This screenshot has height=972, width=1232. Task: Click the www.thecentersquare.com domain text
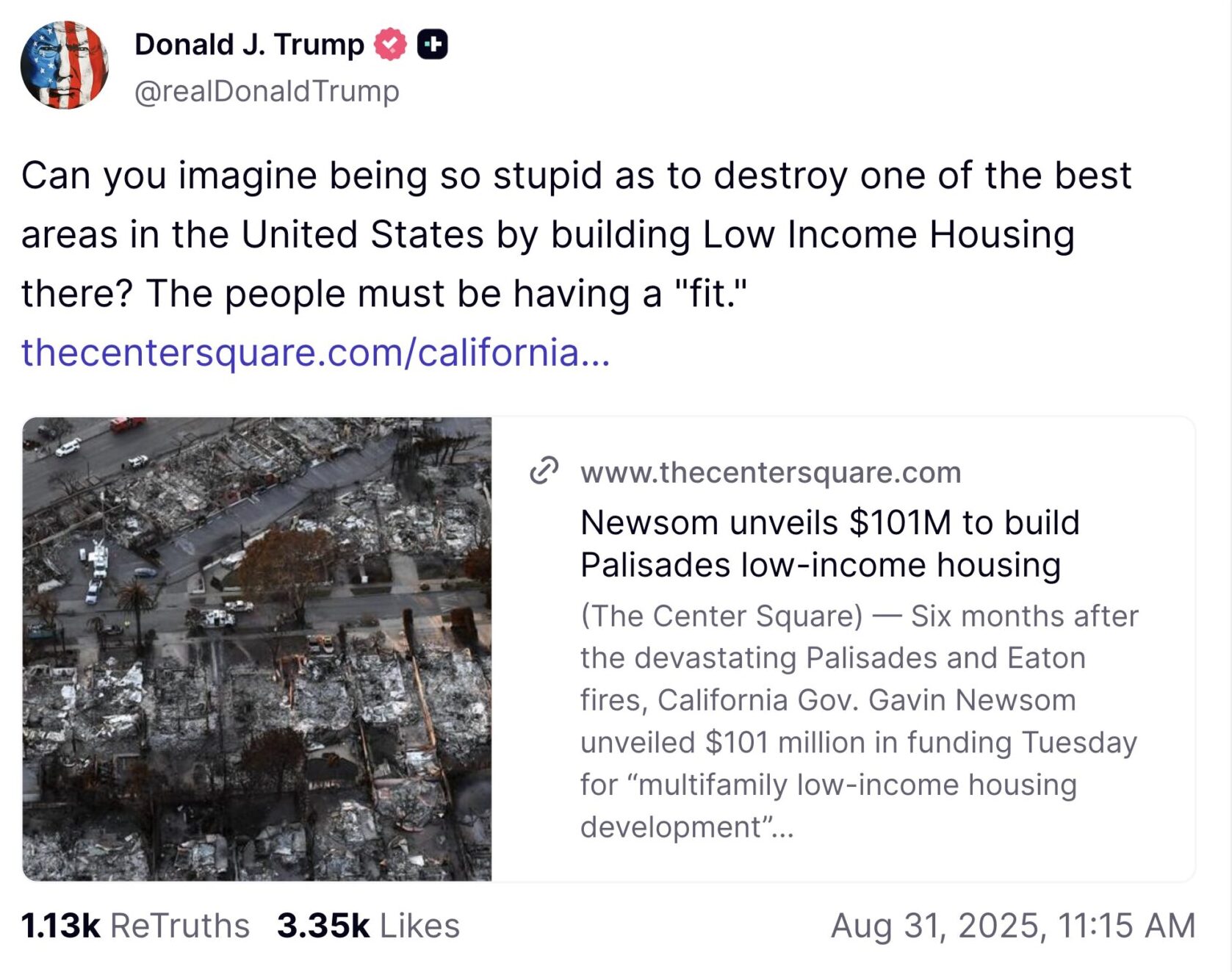point(770,472)
